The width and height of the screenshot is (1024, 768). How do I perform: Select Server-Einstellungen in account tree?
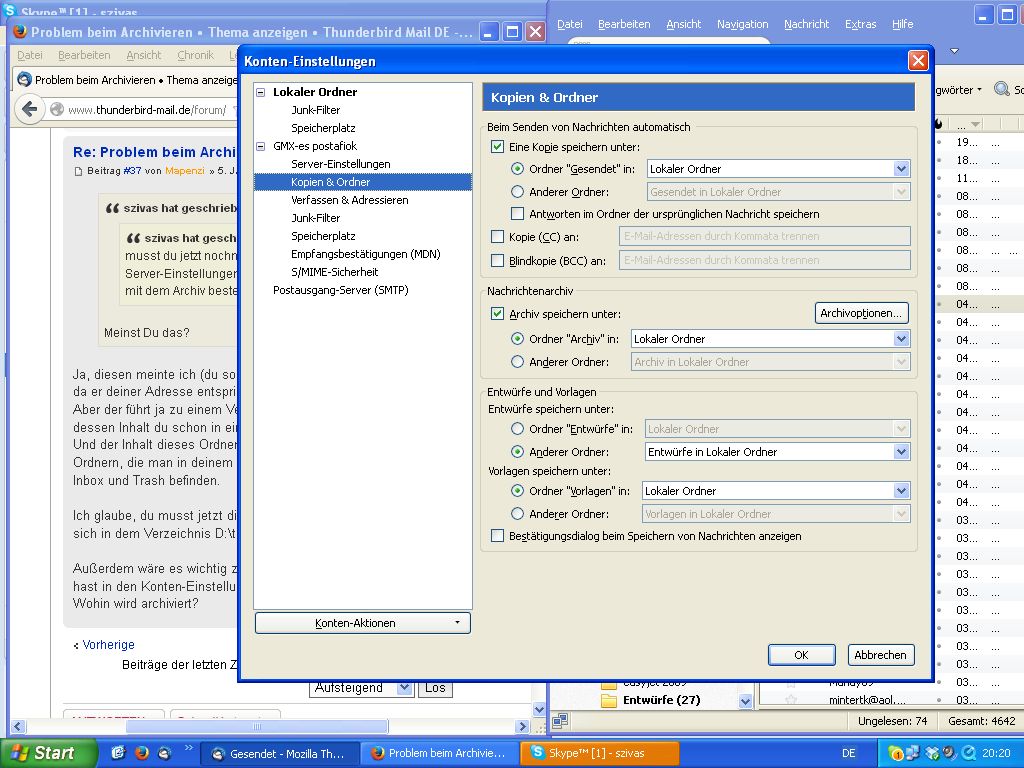coord(340,164)
